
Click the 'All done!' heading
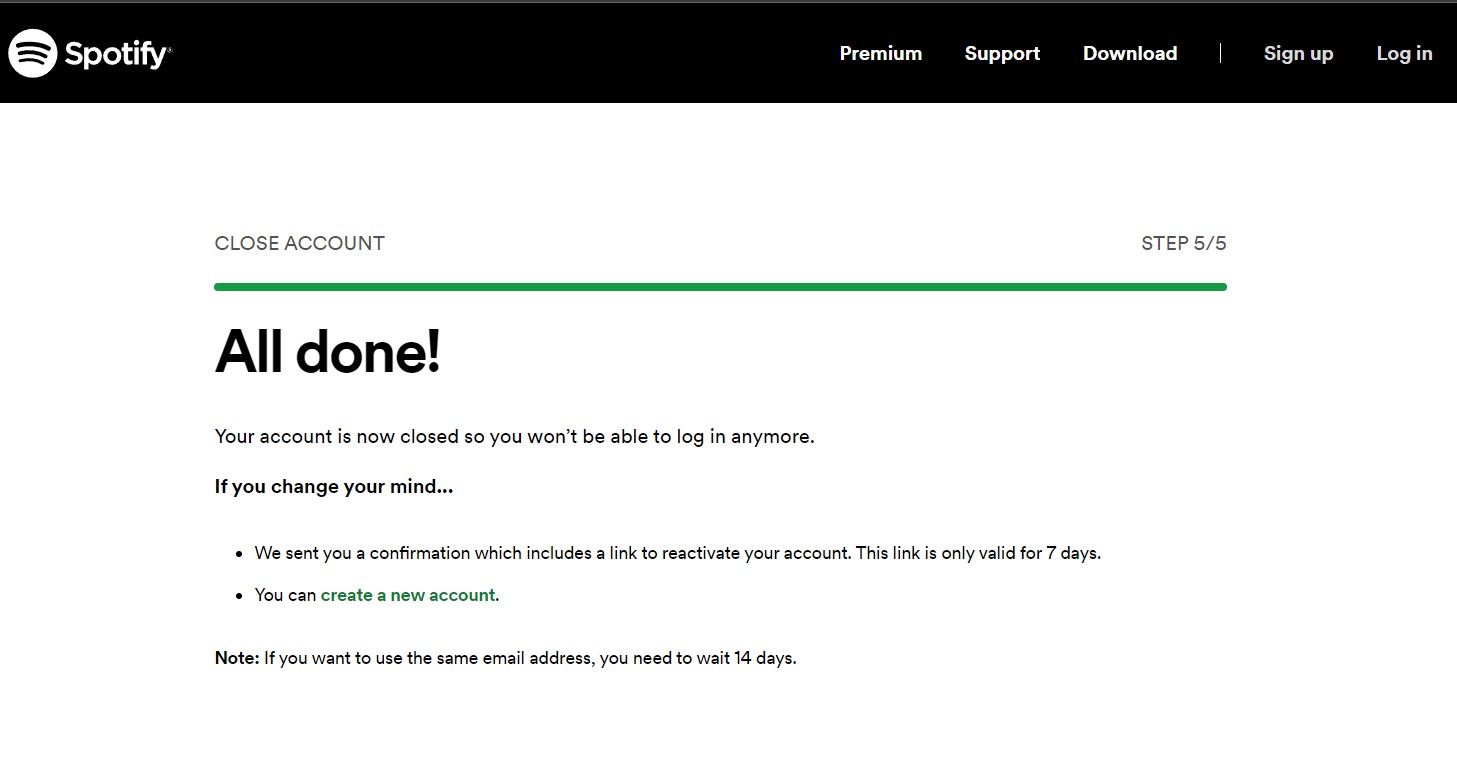(x=327, y=351)
